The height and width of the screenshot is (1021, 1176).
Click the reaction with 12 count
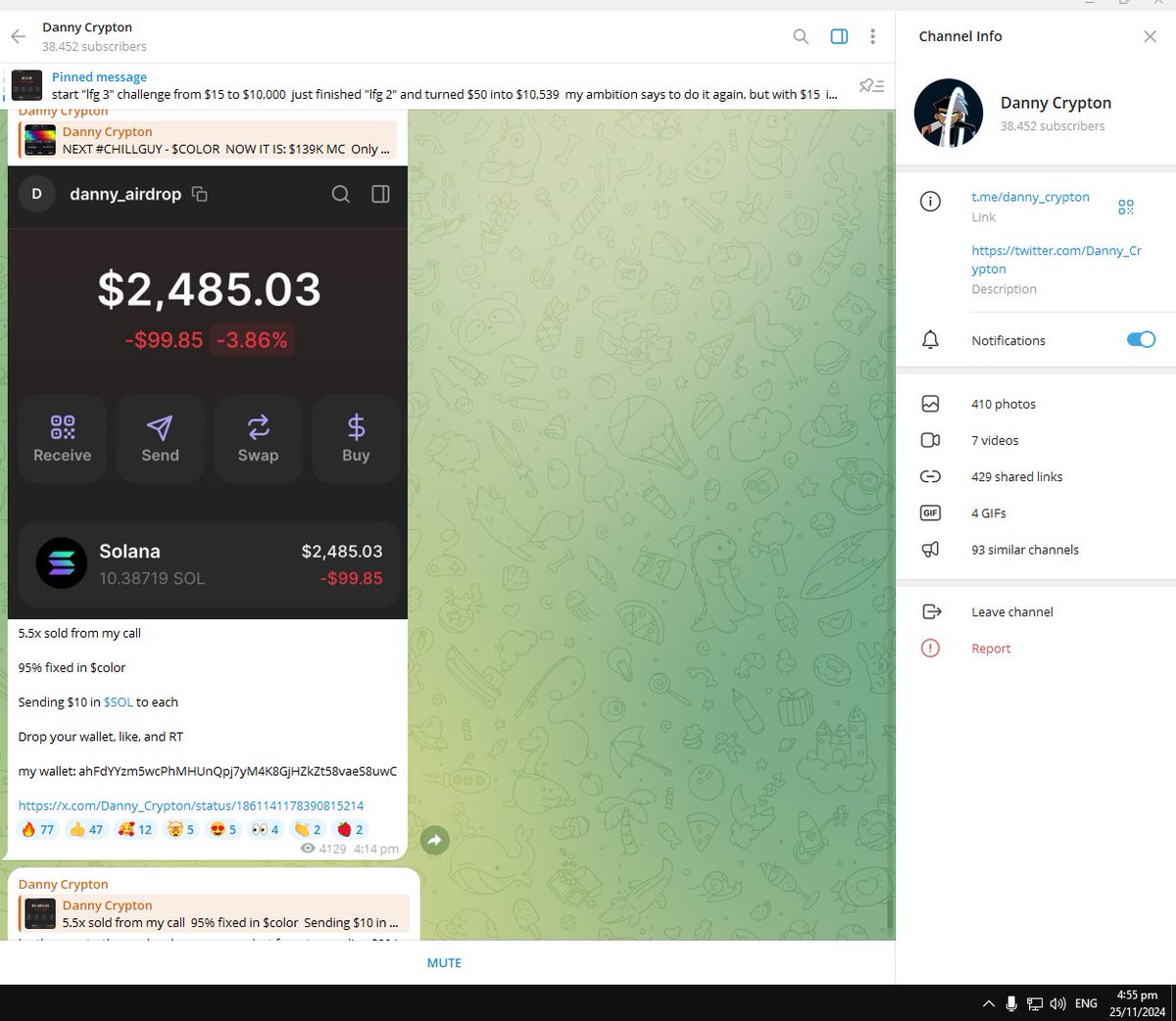(135, 829)
